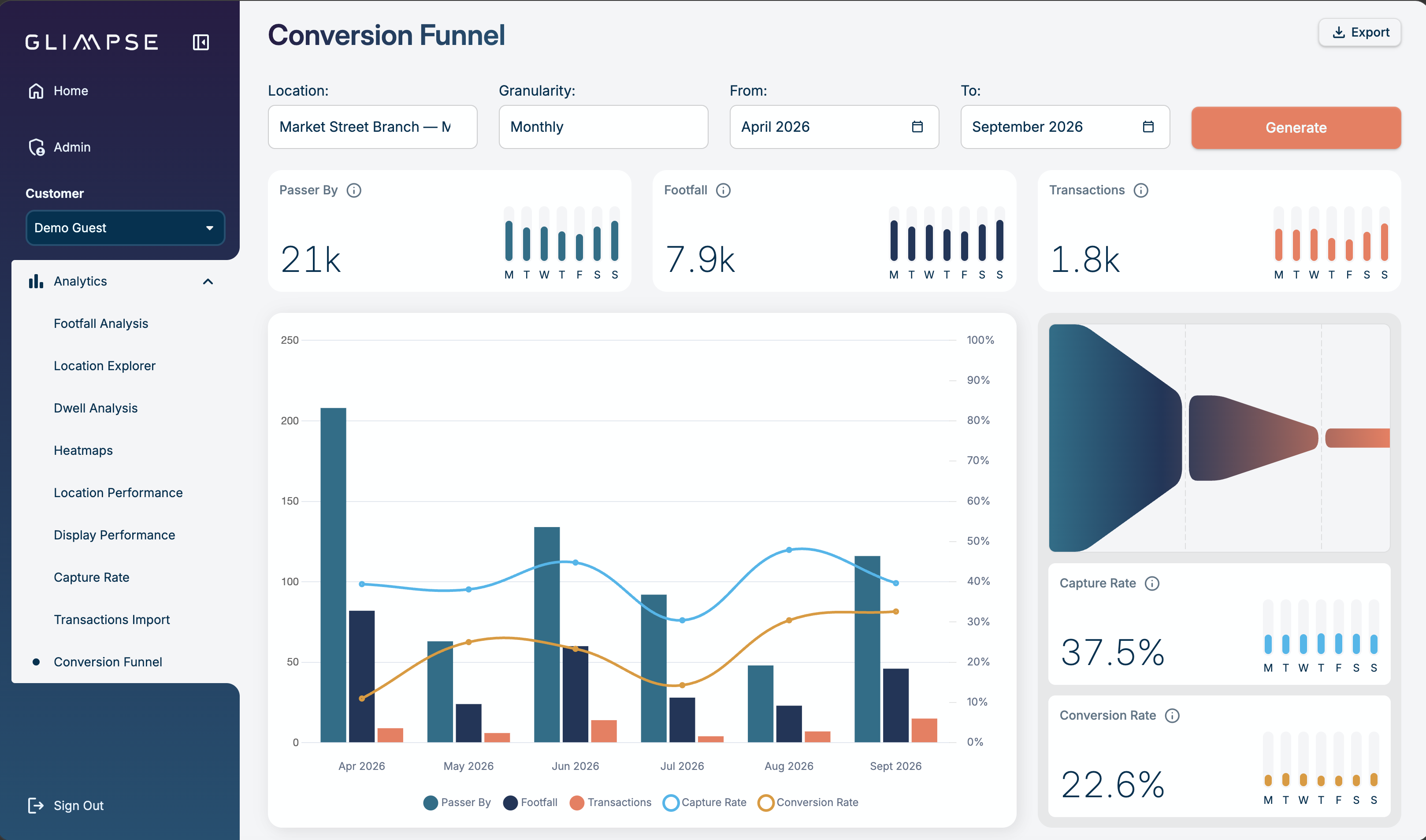Click the Export button
Viewport: 1426px width, 840px height.
(1359, 32)
